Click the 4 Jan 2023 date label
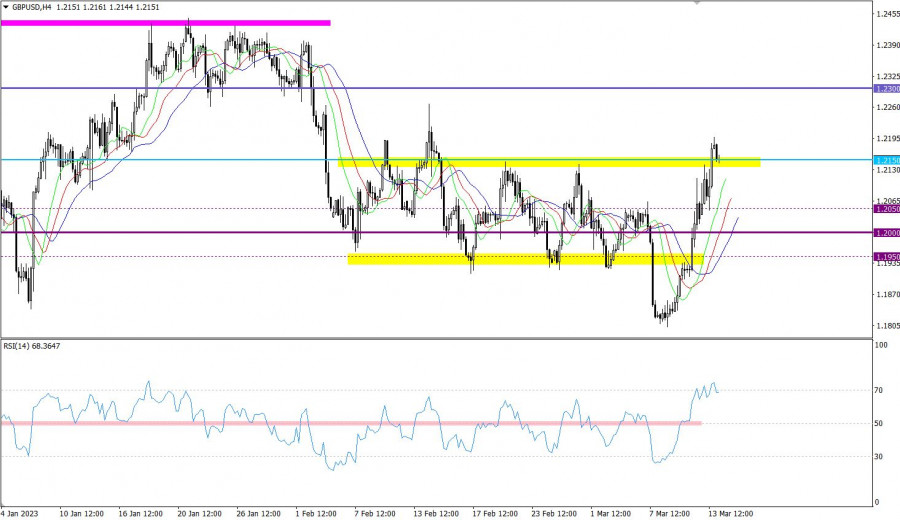The height and width of the screenshot is (520, 900). click(x=20, y=513)
